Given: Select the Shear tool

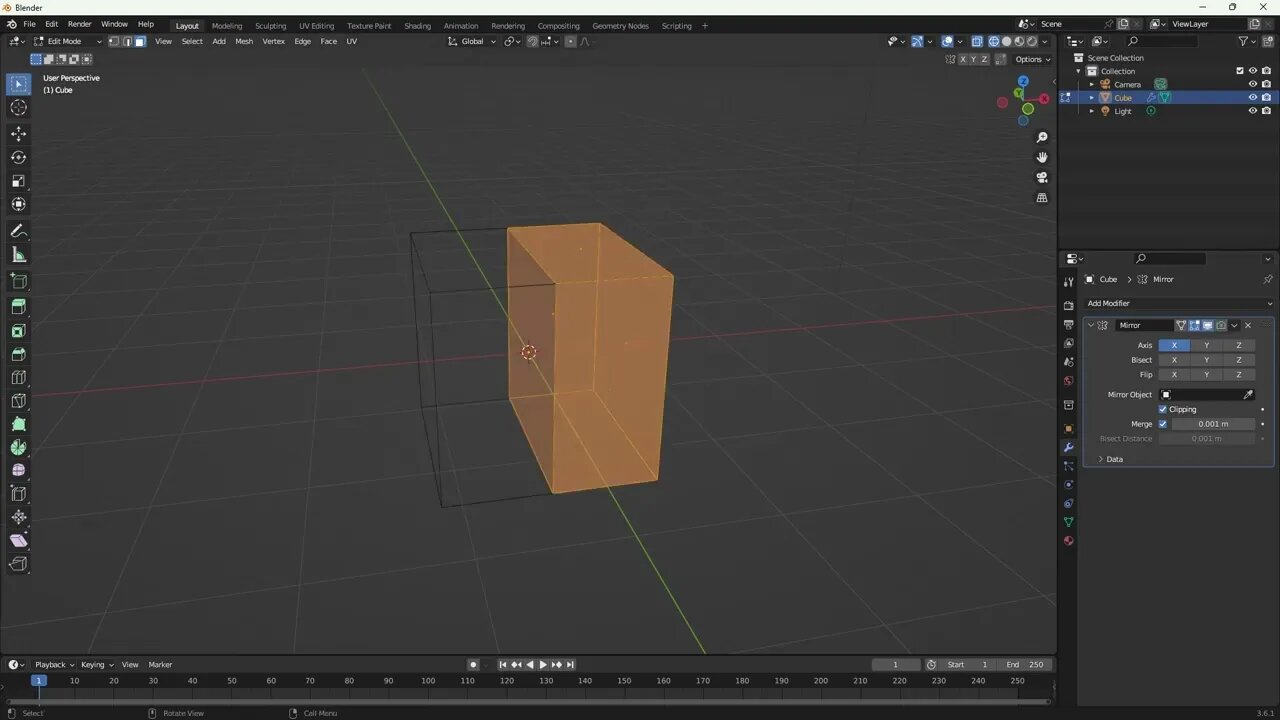Looking at the screenshot, I should [18, 540].
